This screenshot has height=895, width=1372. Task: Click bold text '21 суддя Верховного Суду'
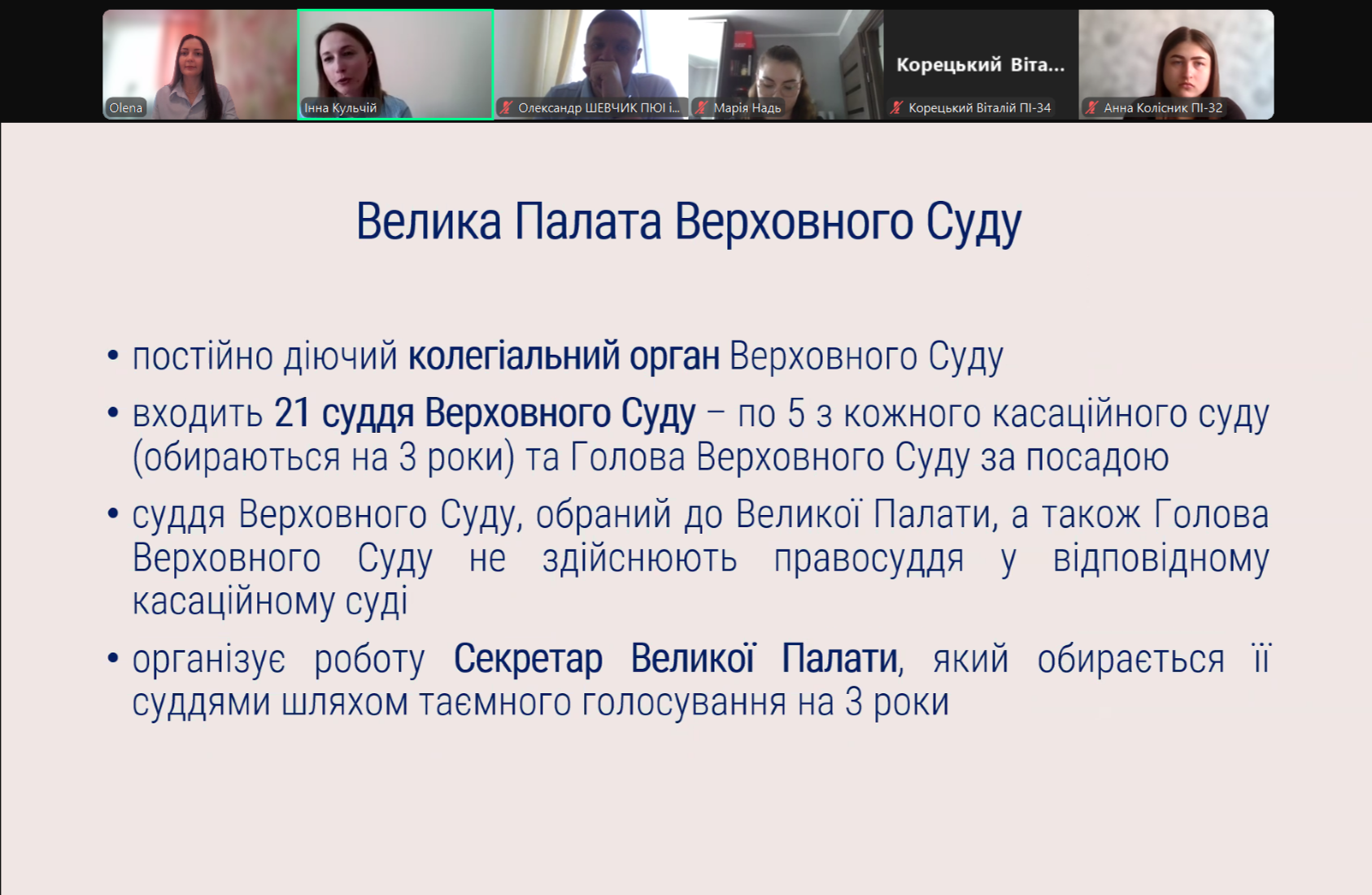[x=485, y=413]
